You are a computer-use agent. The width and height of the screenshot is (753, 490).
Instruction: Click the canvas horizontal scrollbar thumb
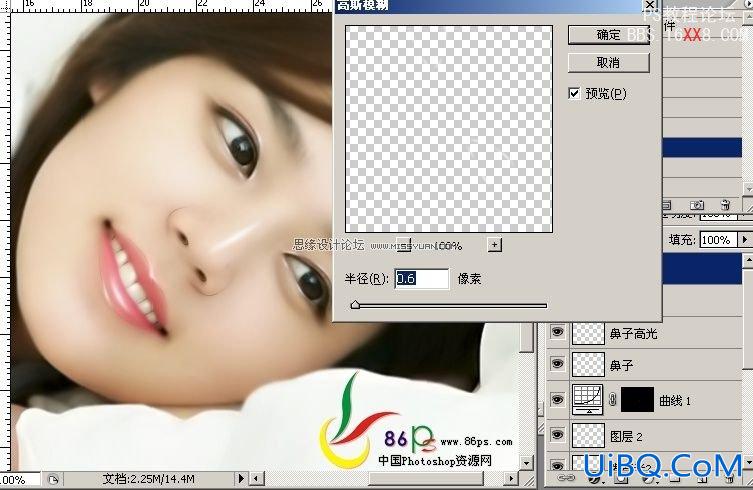[x=425, y=478]
